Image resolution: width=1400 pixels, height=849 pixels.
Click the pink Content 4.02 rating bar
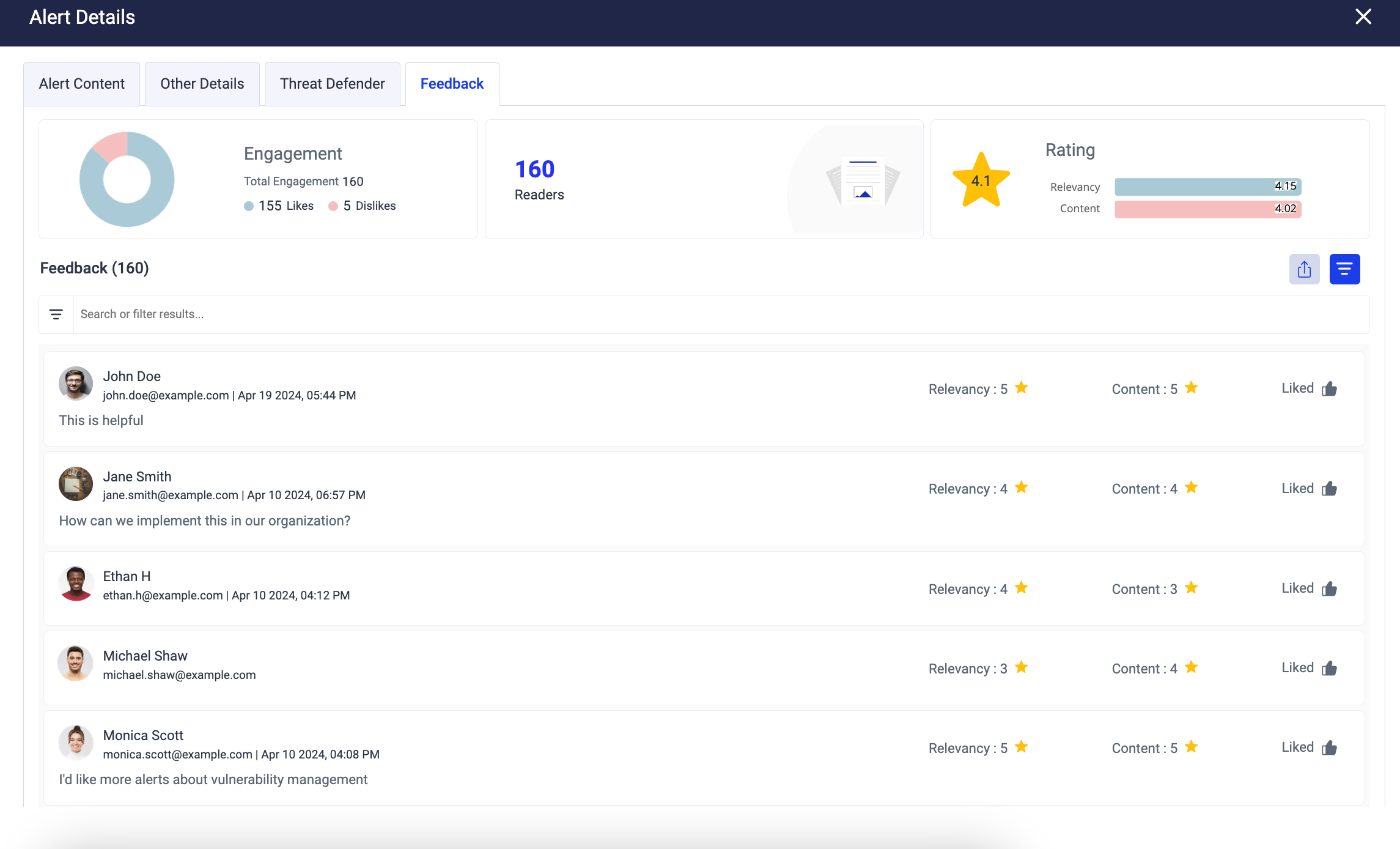click(1207, 209)
